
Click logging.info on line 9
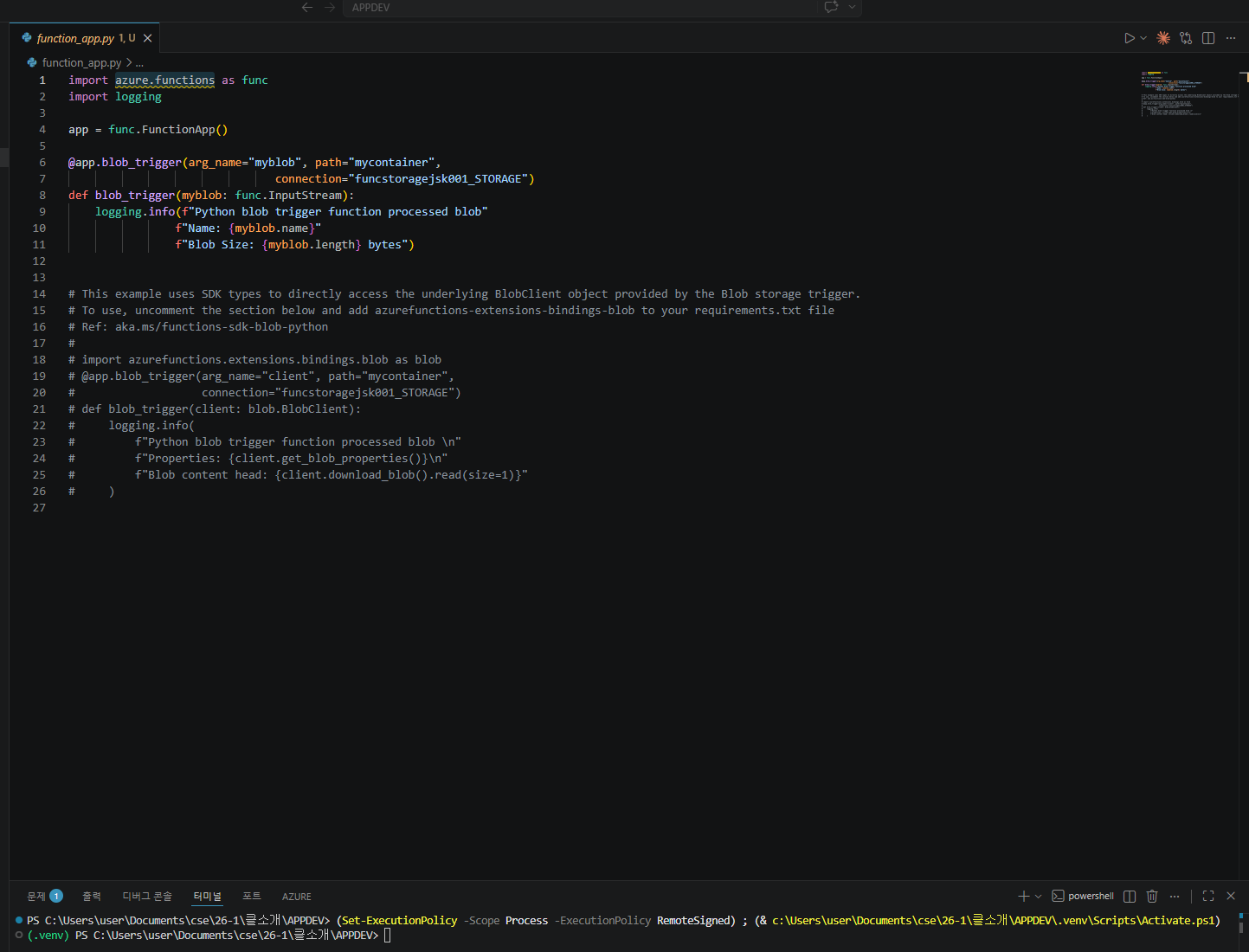(x=135, y=211)
